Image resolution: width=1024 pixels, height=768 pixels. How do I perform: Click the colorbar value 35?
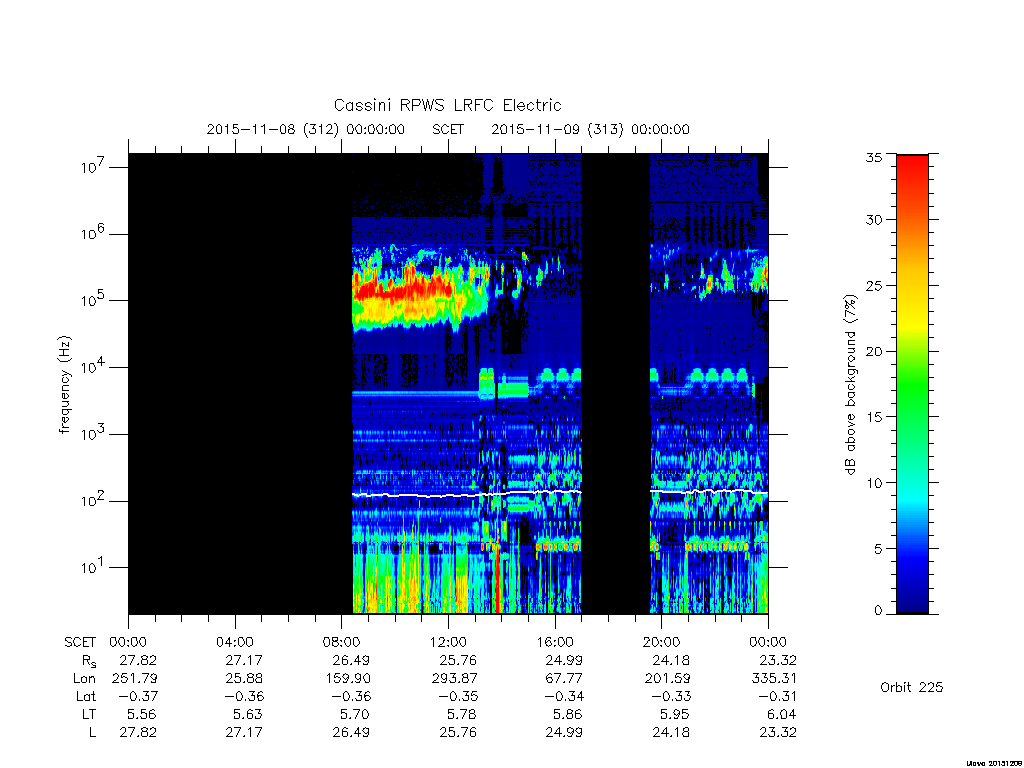tap(873, 157)
